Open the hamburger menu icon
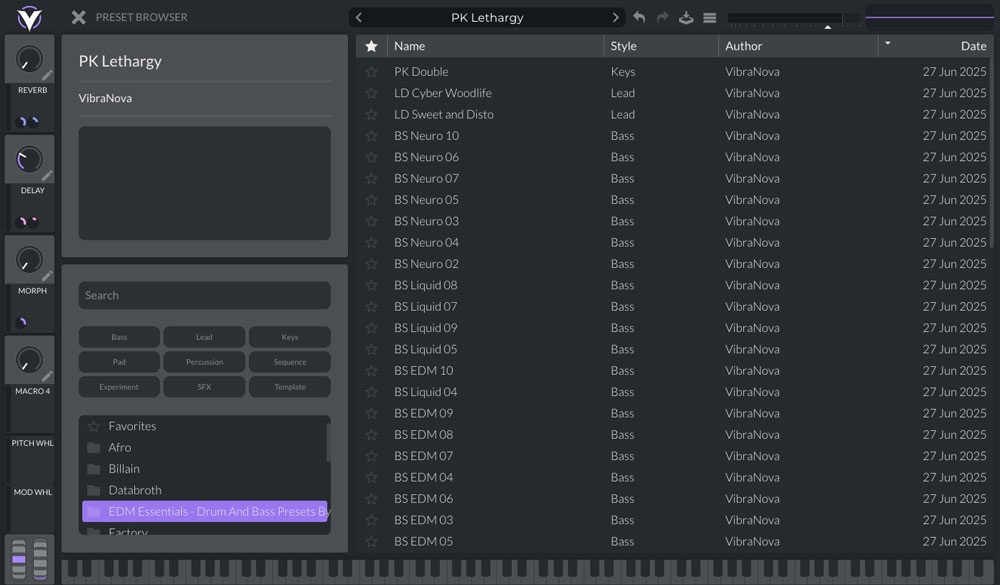 [x=710, y=18]
